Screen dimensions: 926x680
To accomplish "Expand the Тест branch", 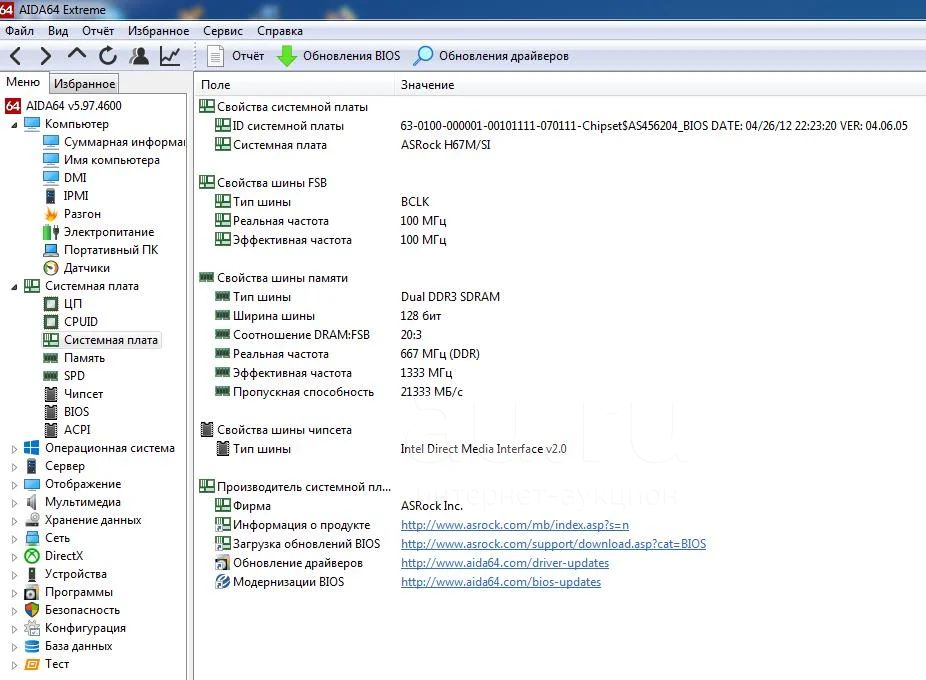I will point(14,665).
